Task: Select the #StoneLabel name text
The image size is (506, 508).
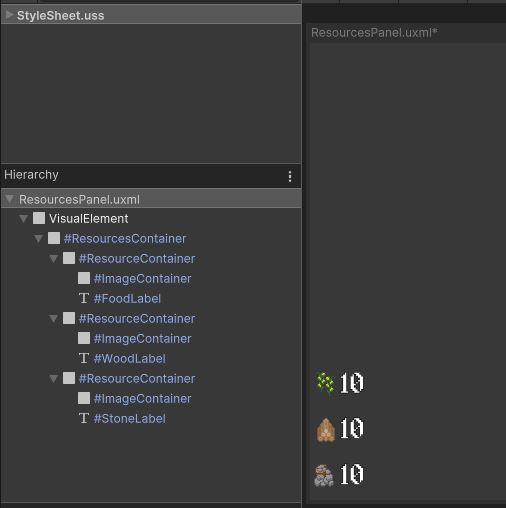Action: [x=130, y=419]
